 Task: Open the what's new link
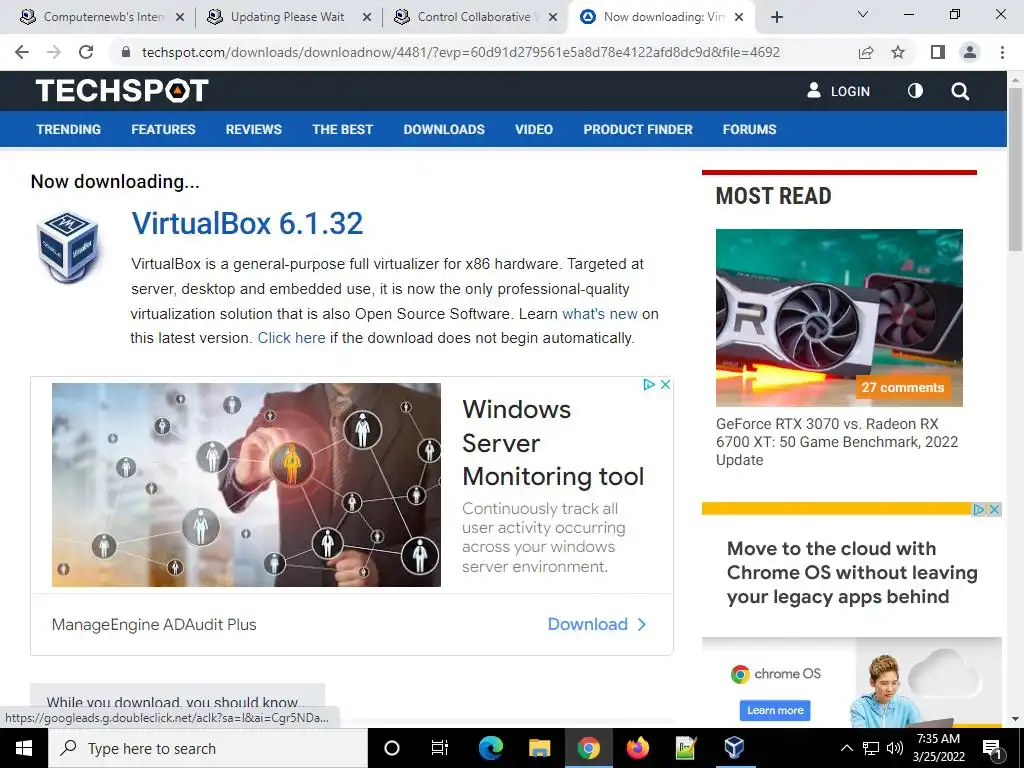[600, 313]
